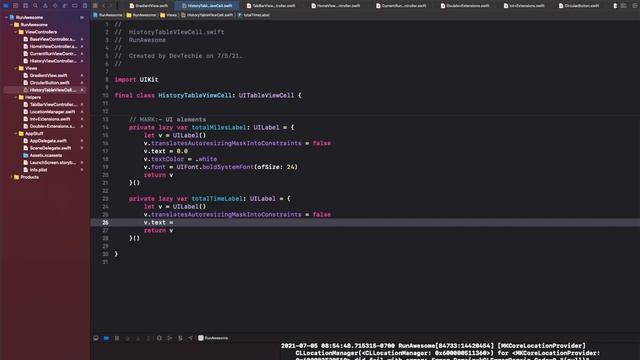
Task: Collapse the RunAwesome group folder
Action: [x=11, y=25]
